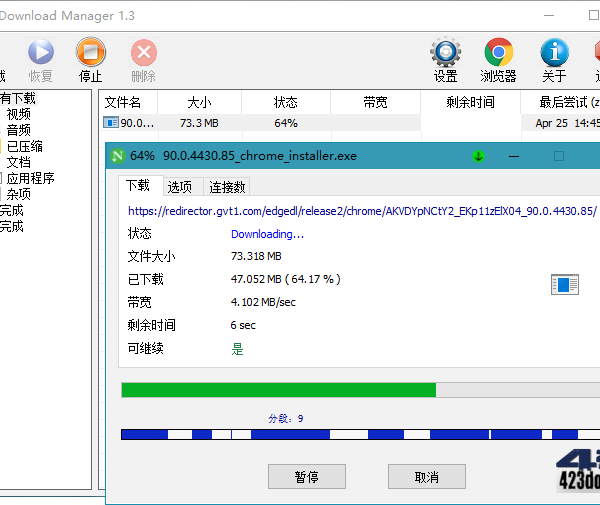Click the 停止 (Stop) toolbar icon
Viewport: 600px width, 505px height.
pos(91,53)
